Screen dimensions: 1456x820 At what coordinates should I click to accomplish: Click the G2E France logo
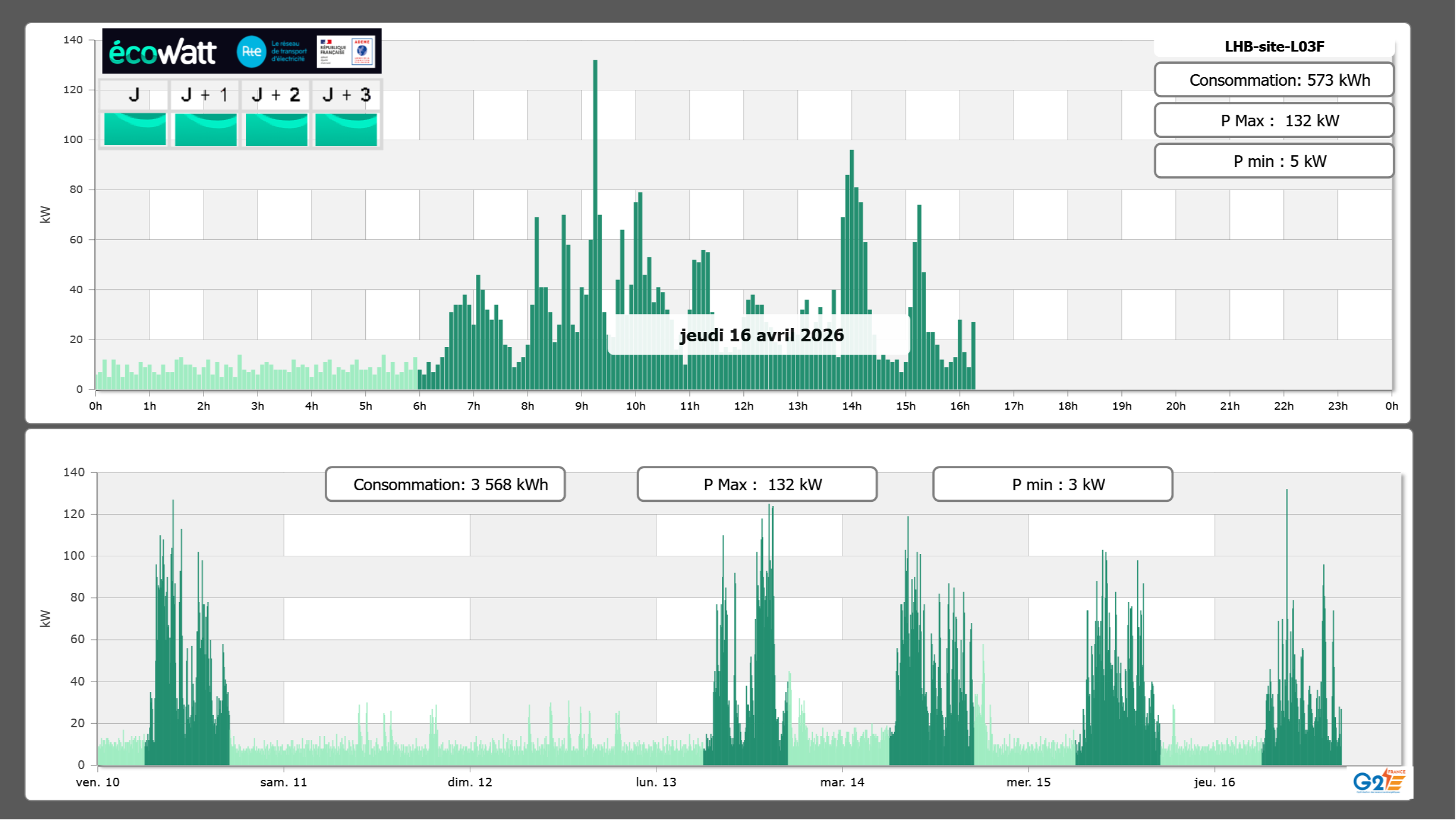tap(1379, 781)
